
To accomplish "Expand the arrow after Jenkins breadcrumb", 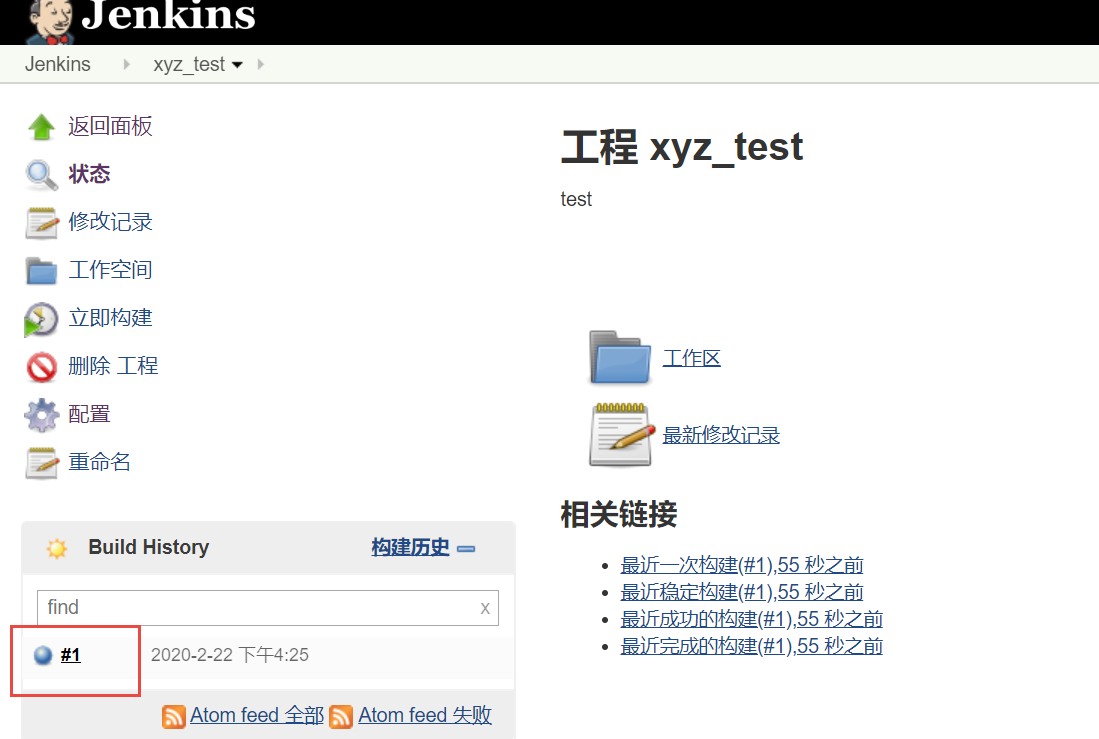I will 126,65.
